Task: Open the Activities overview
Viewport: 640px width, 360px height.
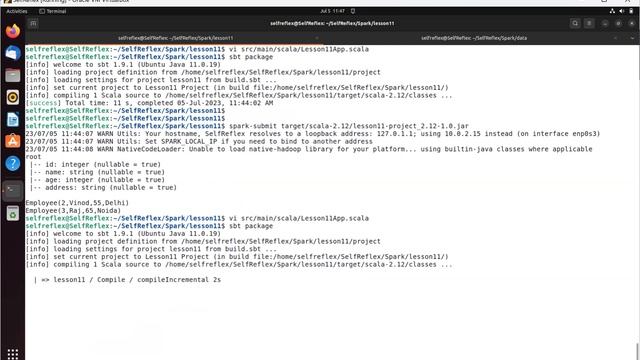Action: pos(17,11)
